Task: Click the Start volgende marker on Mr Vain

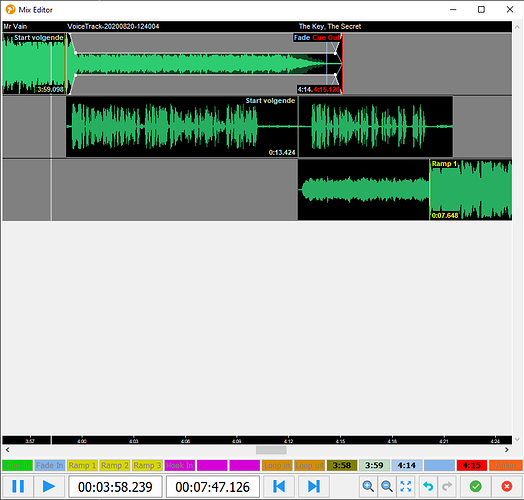Action: (x=38, y=37)
